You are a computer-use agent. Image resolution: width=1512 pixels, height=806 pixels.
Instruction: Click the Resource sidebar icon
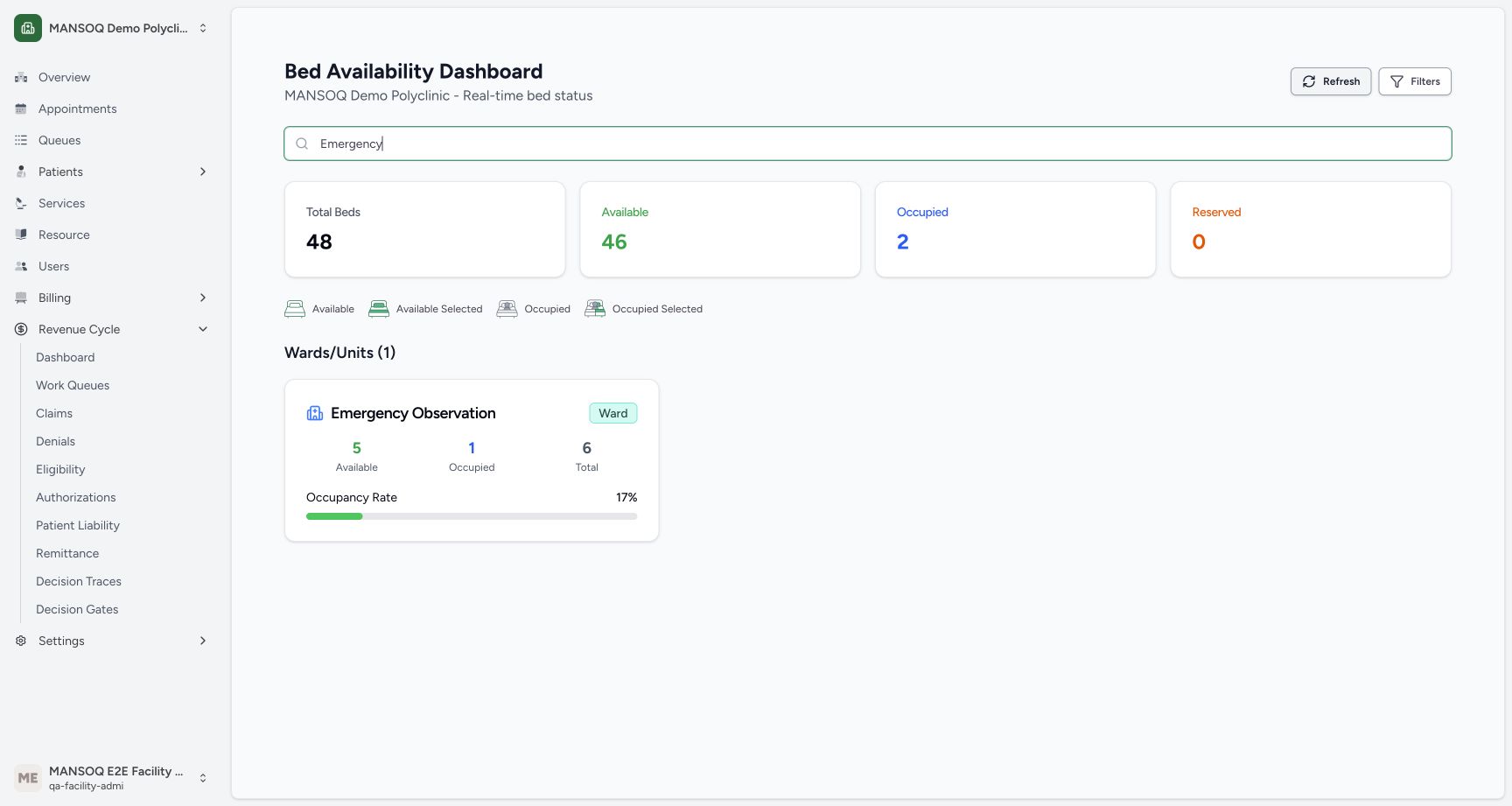(21, 235)
